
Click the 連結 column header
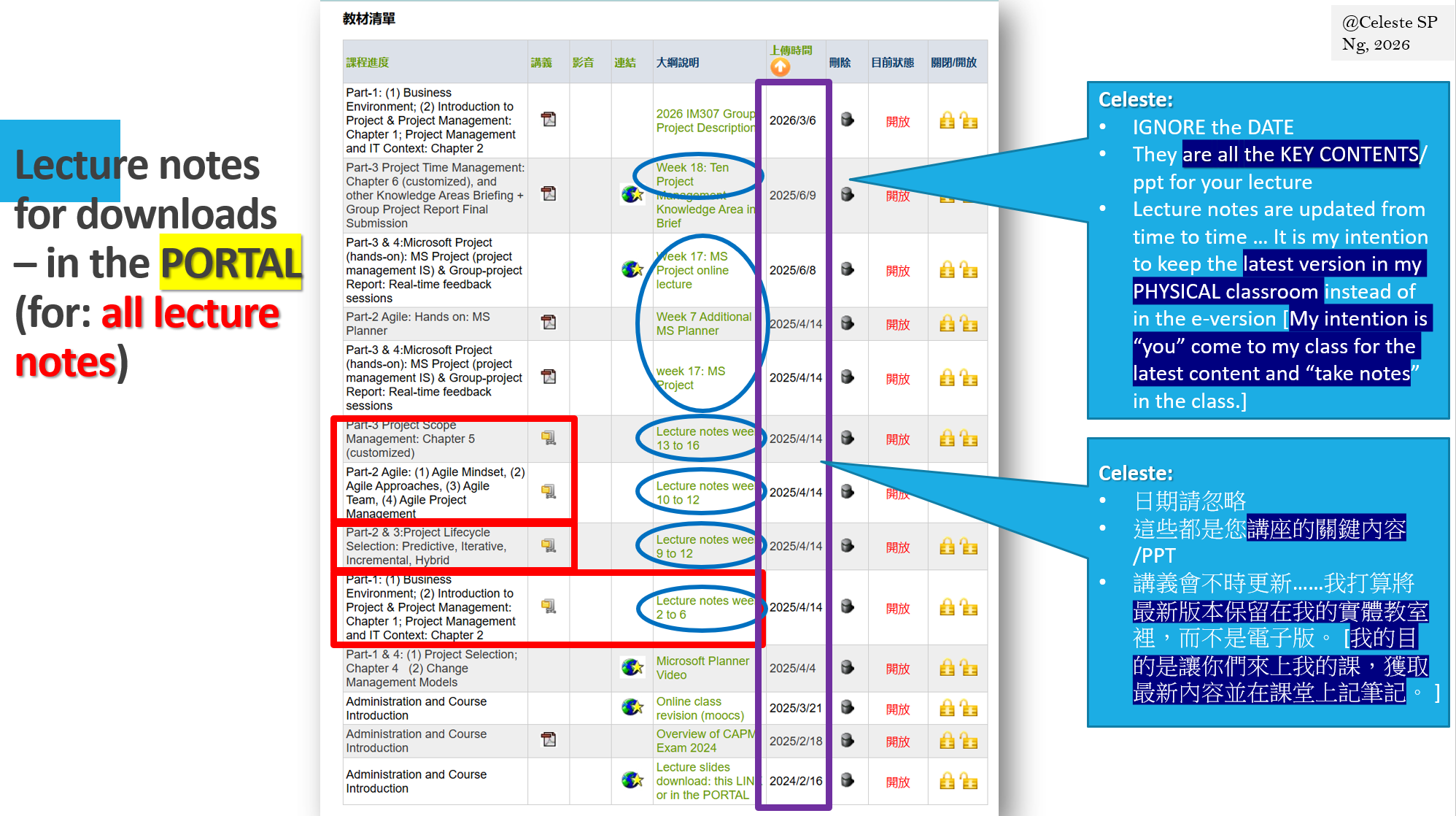click(625, 63)
